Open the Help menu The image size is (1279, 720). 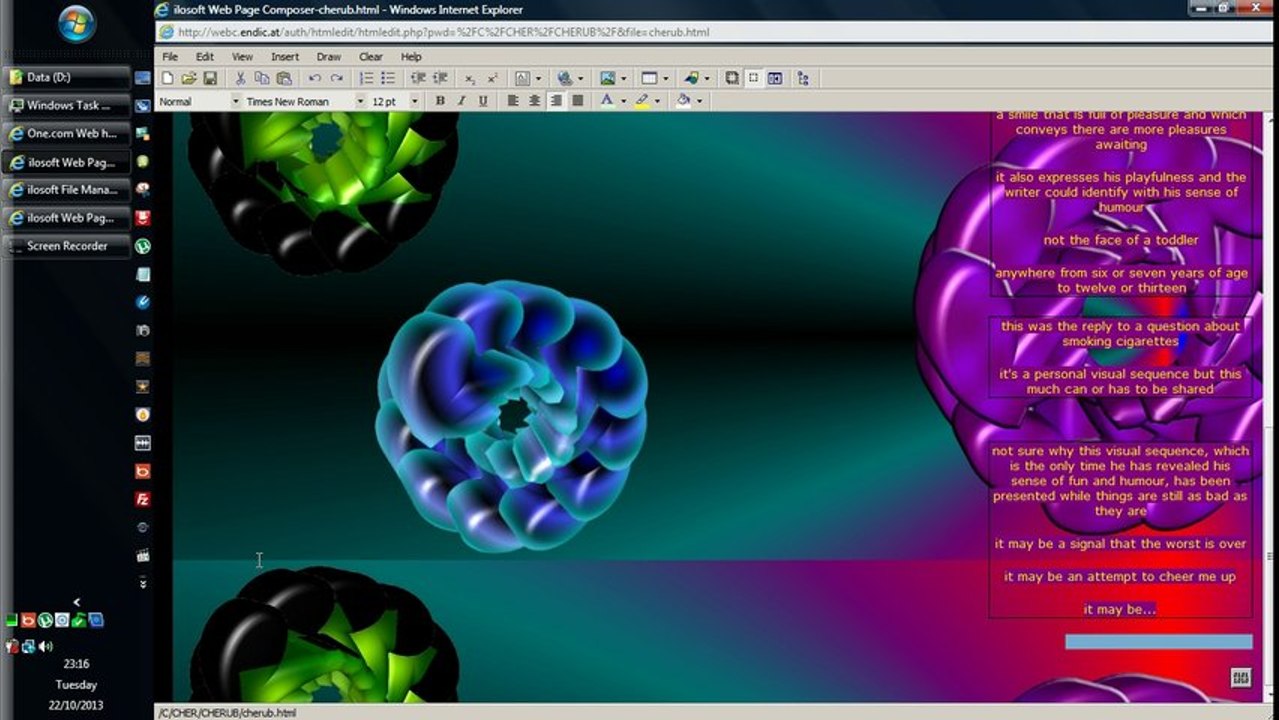[x=411, y=57]
